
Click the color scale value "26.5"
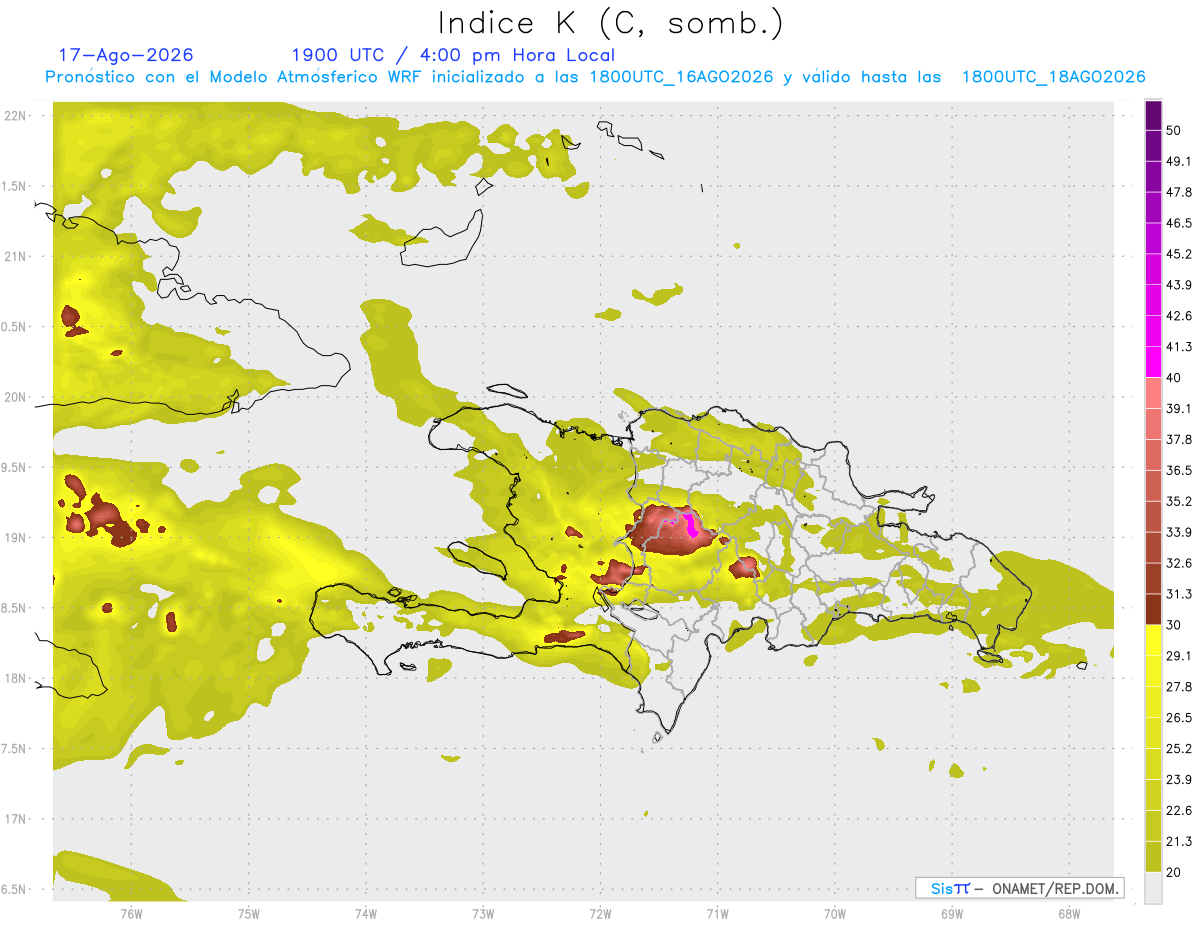coord(1178,718)
